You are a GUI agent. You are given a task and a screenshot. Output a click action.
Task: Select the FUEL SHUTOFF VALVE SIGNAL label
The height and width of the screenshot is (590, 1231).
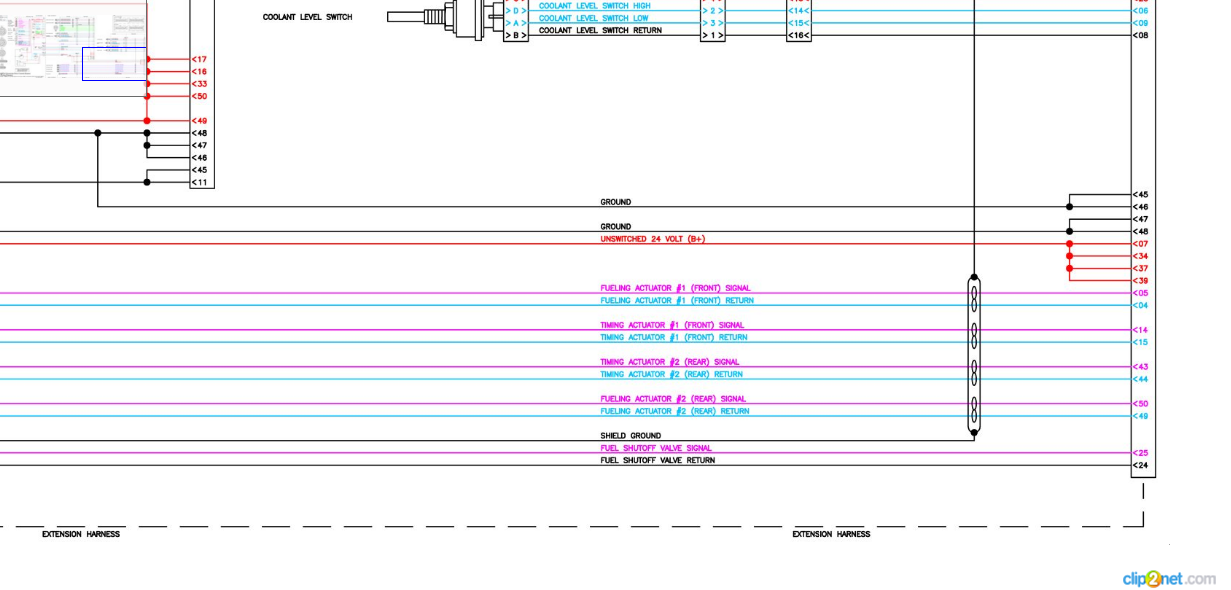[x=656, y=448]
